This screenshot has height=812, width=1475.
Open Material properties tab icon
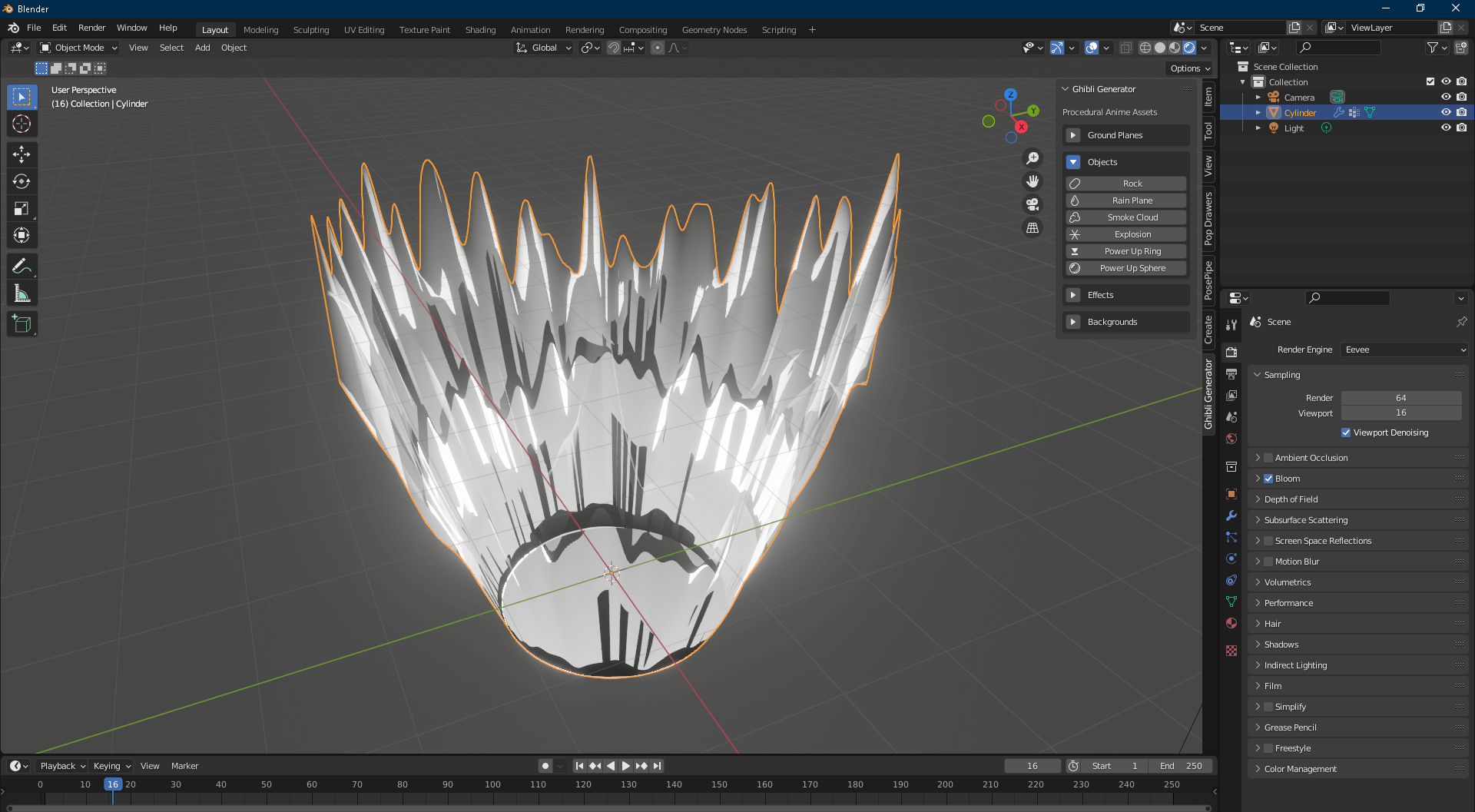click(x=1231, y=623)
